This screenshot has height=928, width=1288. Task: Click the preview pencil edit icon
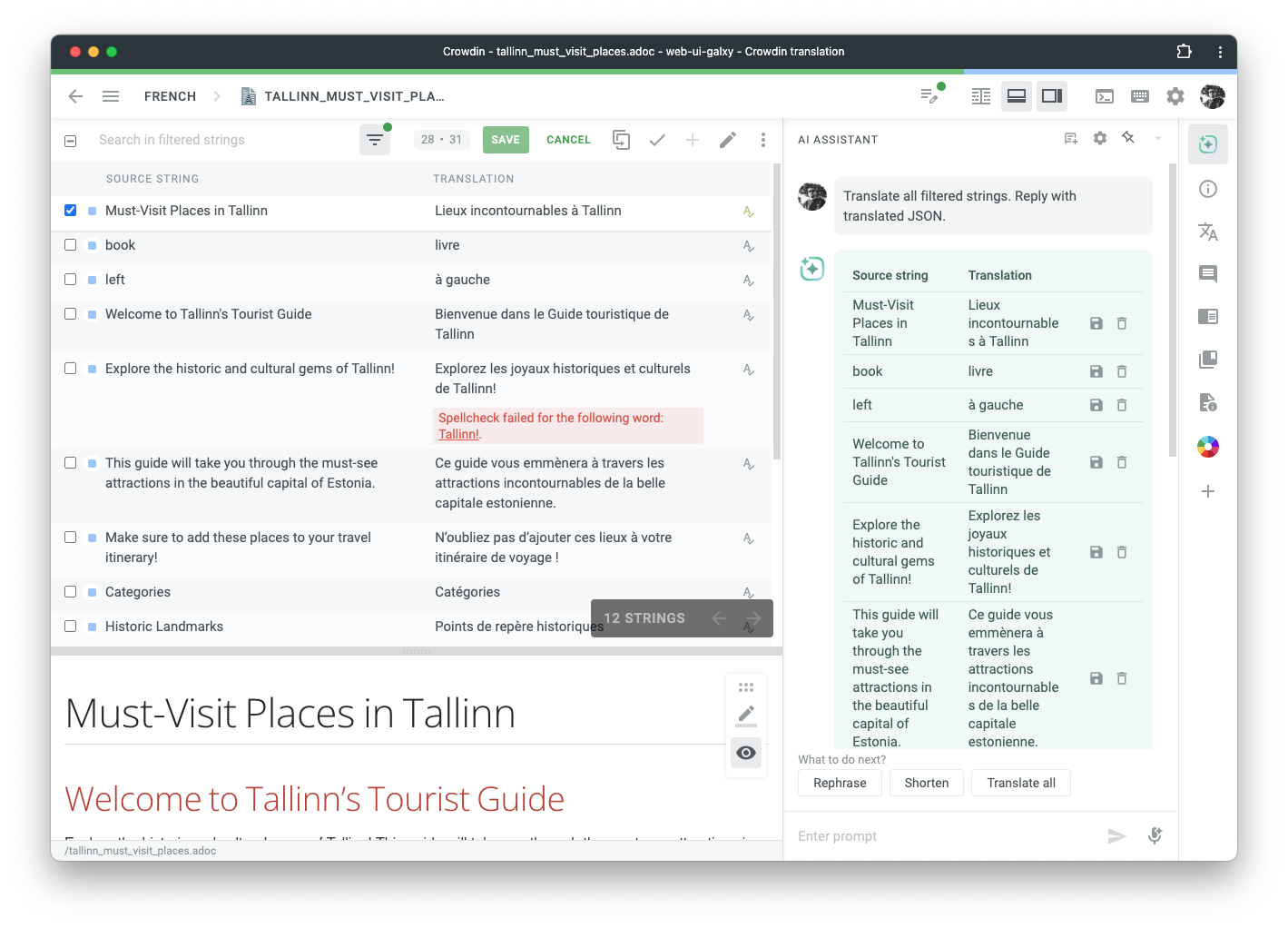pyautogui.click(x=746, y=716)
